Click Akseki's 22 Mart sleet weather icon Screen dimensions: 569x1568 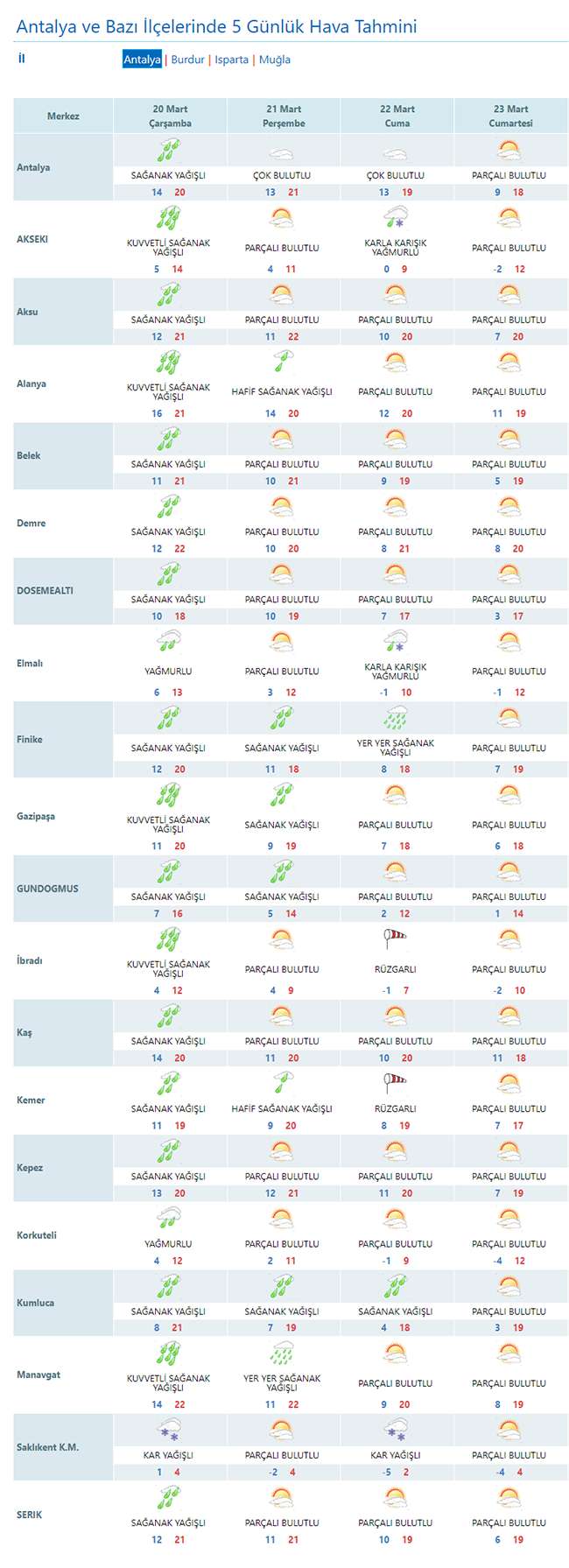[396, 218]
